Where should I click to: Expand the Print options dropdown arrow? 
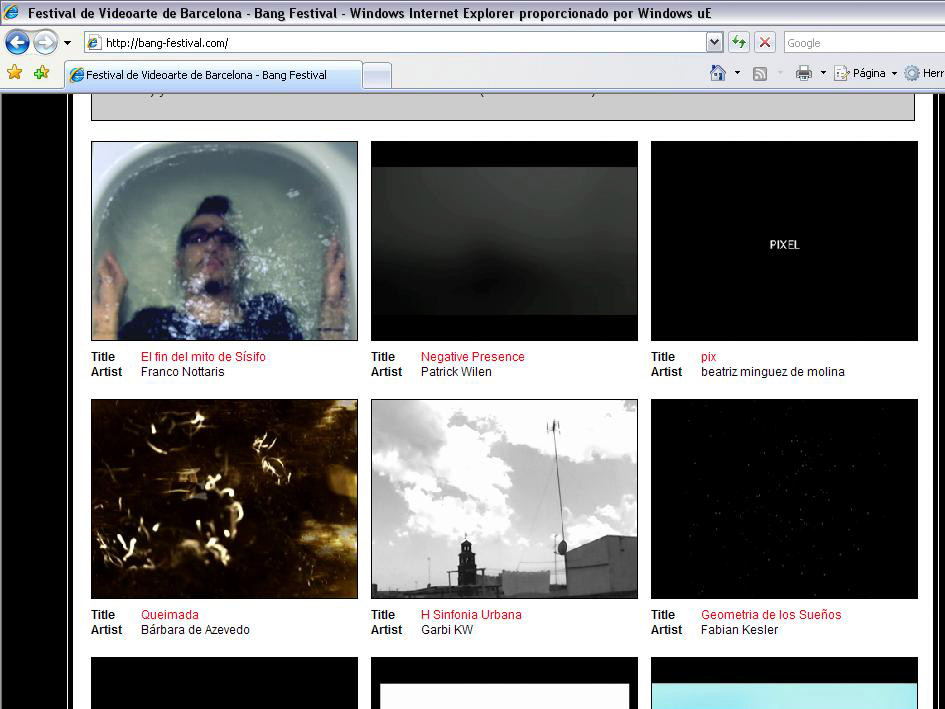823,73
